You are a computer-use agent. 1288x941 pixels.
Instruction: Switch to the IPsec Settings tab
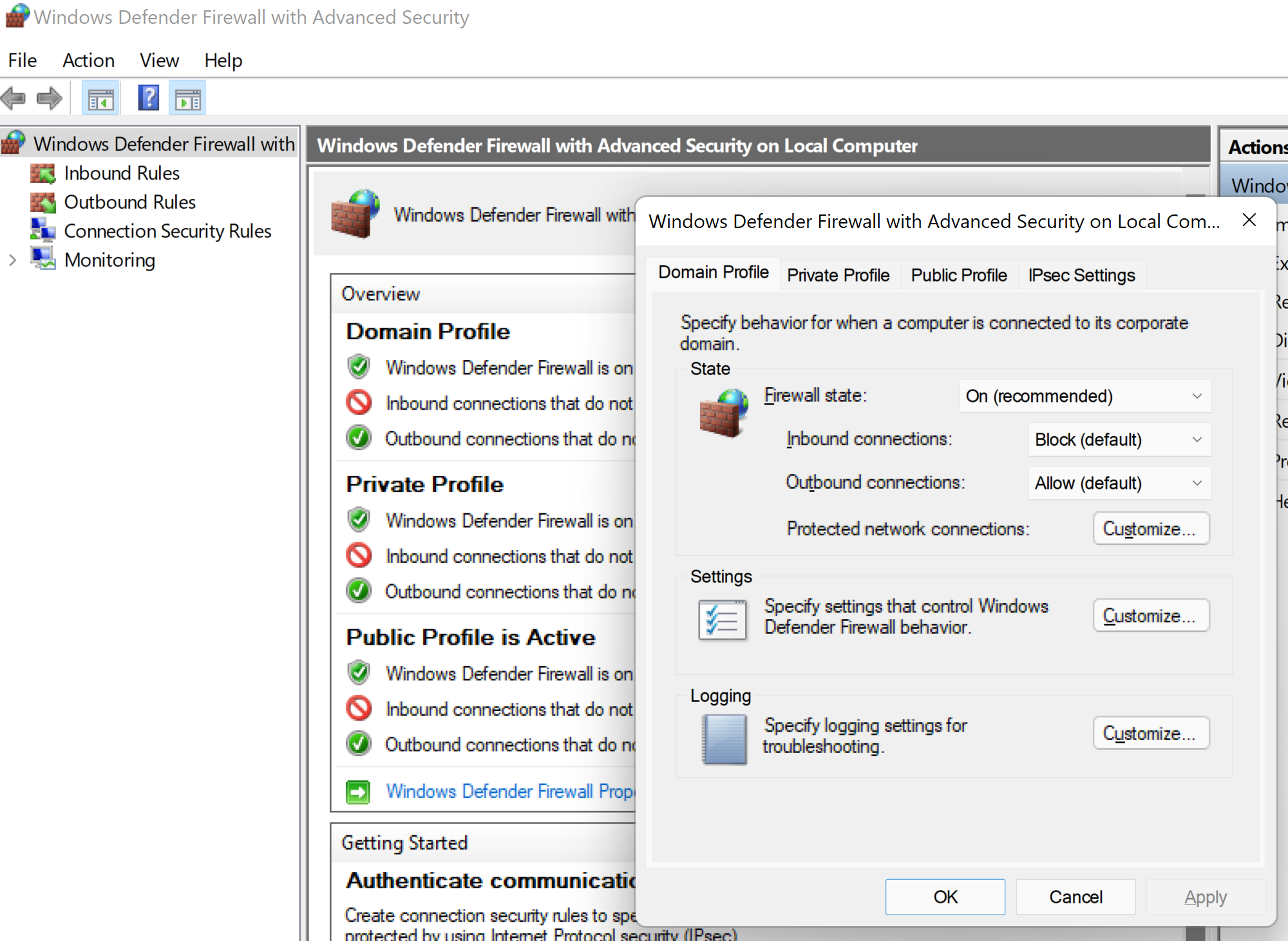(1081, 275)
